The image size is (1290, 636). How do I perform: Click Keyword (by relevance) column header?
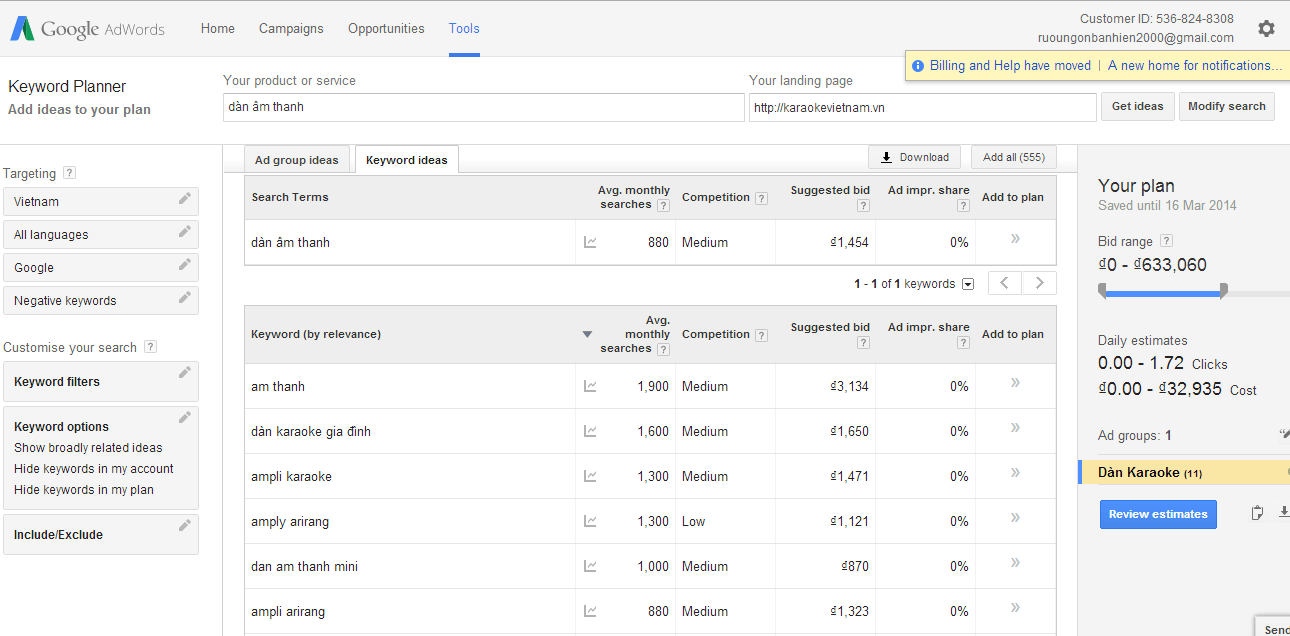click(316, 334)
